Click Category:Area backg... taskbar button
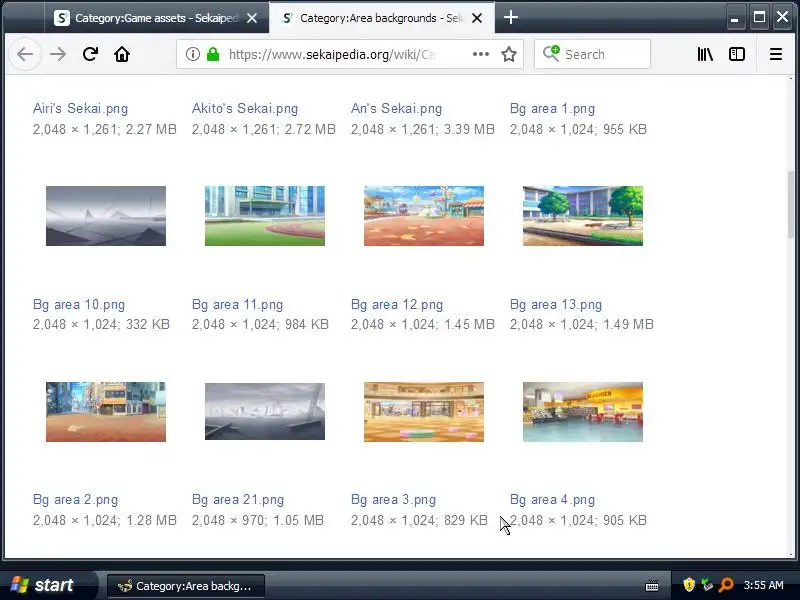Viewport: 800px width, 600px height. [186, 586]
